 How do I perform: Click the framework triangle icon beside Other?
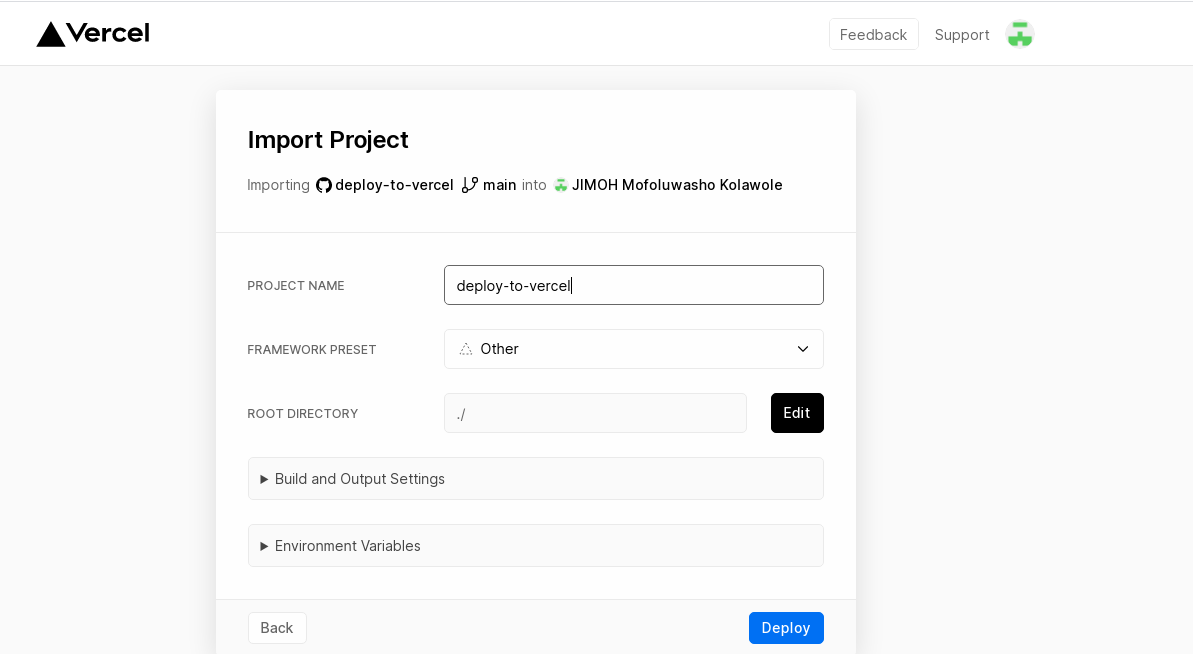pyautogui.click(x=466, y=349)
